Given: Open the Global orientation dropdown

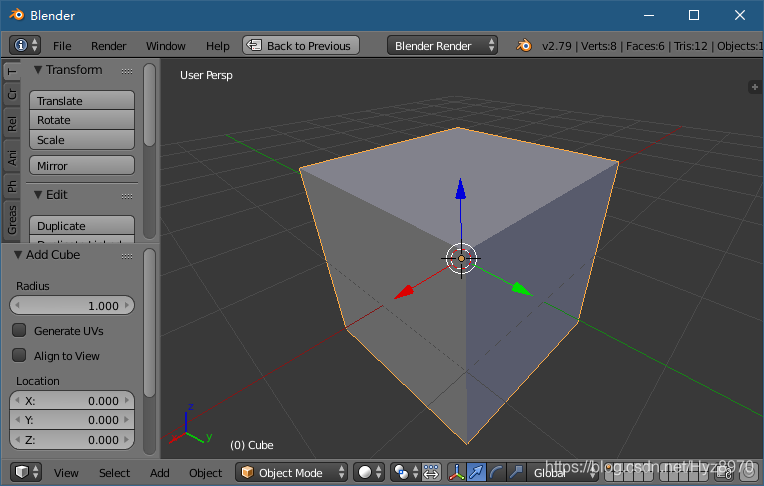Looking at the screenshot, I should (x=563, y=472).
